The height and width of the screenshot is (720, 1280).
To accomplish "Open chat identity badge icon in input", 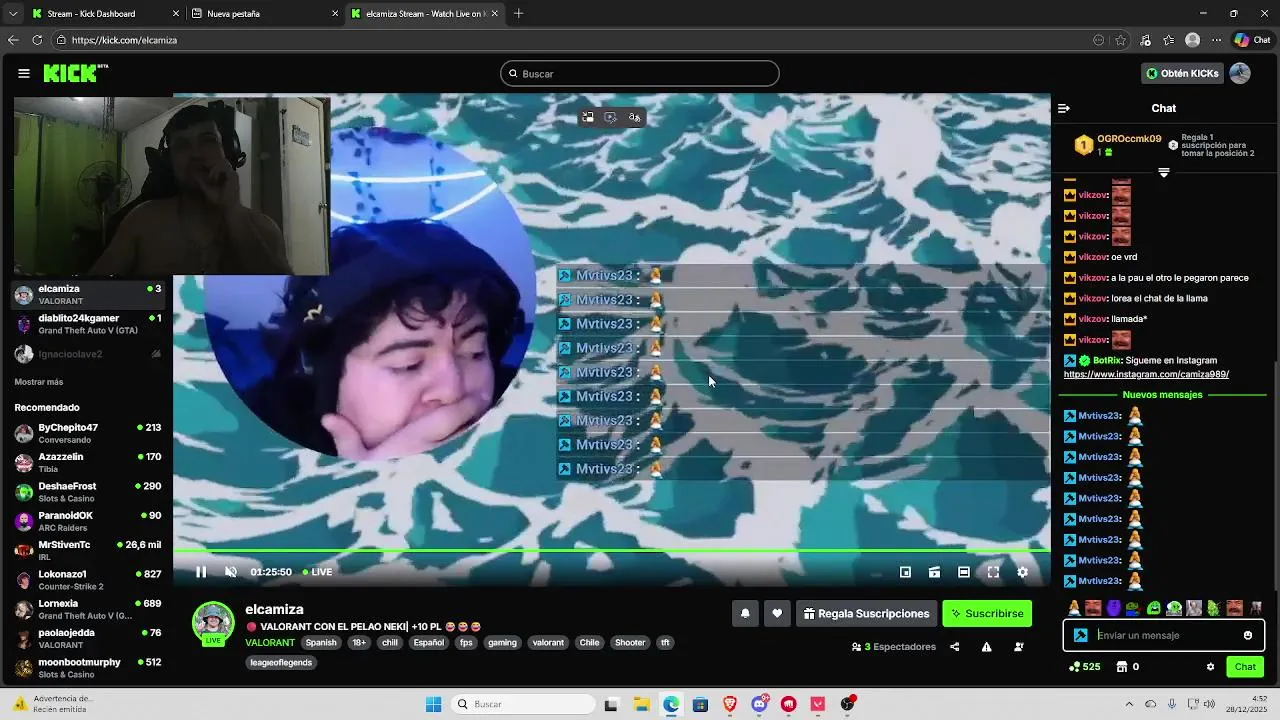I will (x=1080, y=635).
